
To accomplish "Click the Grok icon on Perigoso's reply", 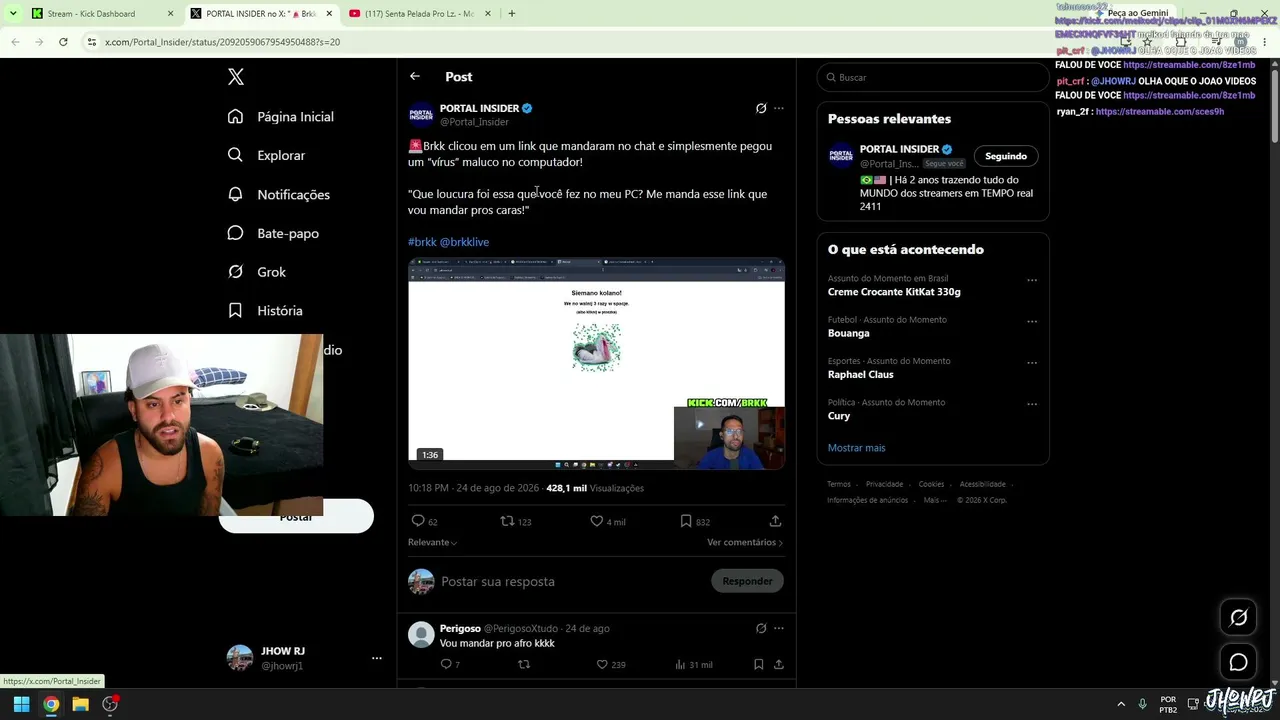I will (x=761, y=628).
